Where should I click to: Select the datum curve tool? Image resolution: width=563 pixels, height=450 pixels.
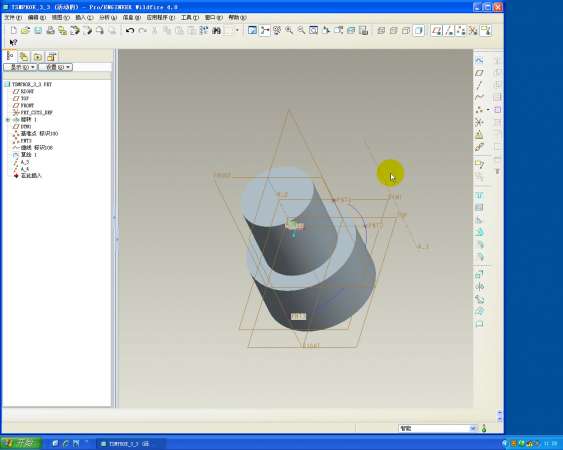479,97
